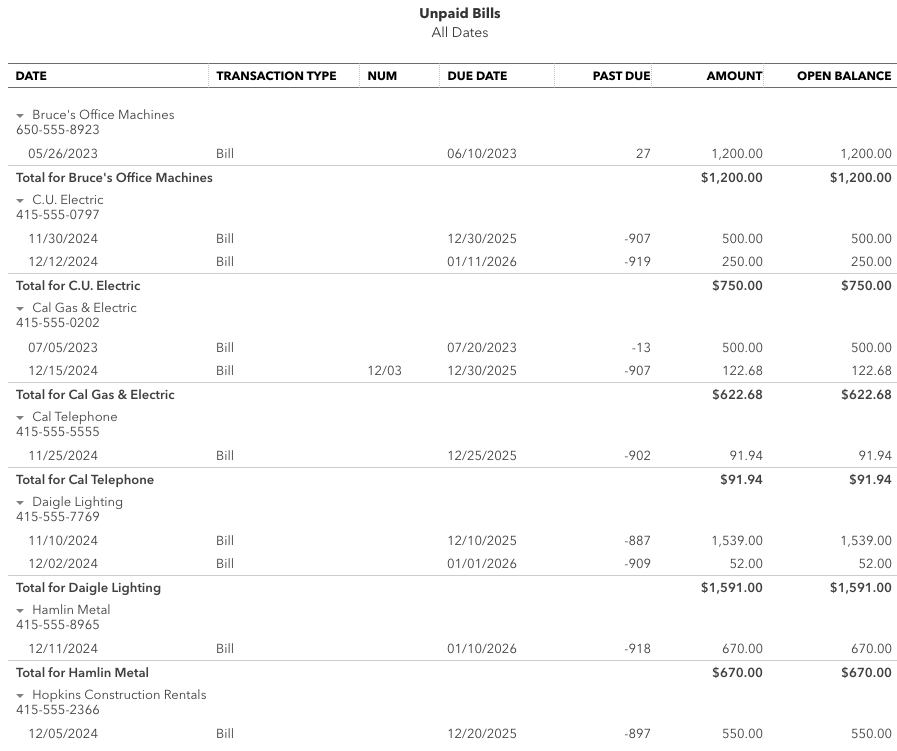
Task: Sort by TRANSACTION TYPE column header
Action: [276, 76]
